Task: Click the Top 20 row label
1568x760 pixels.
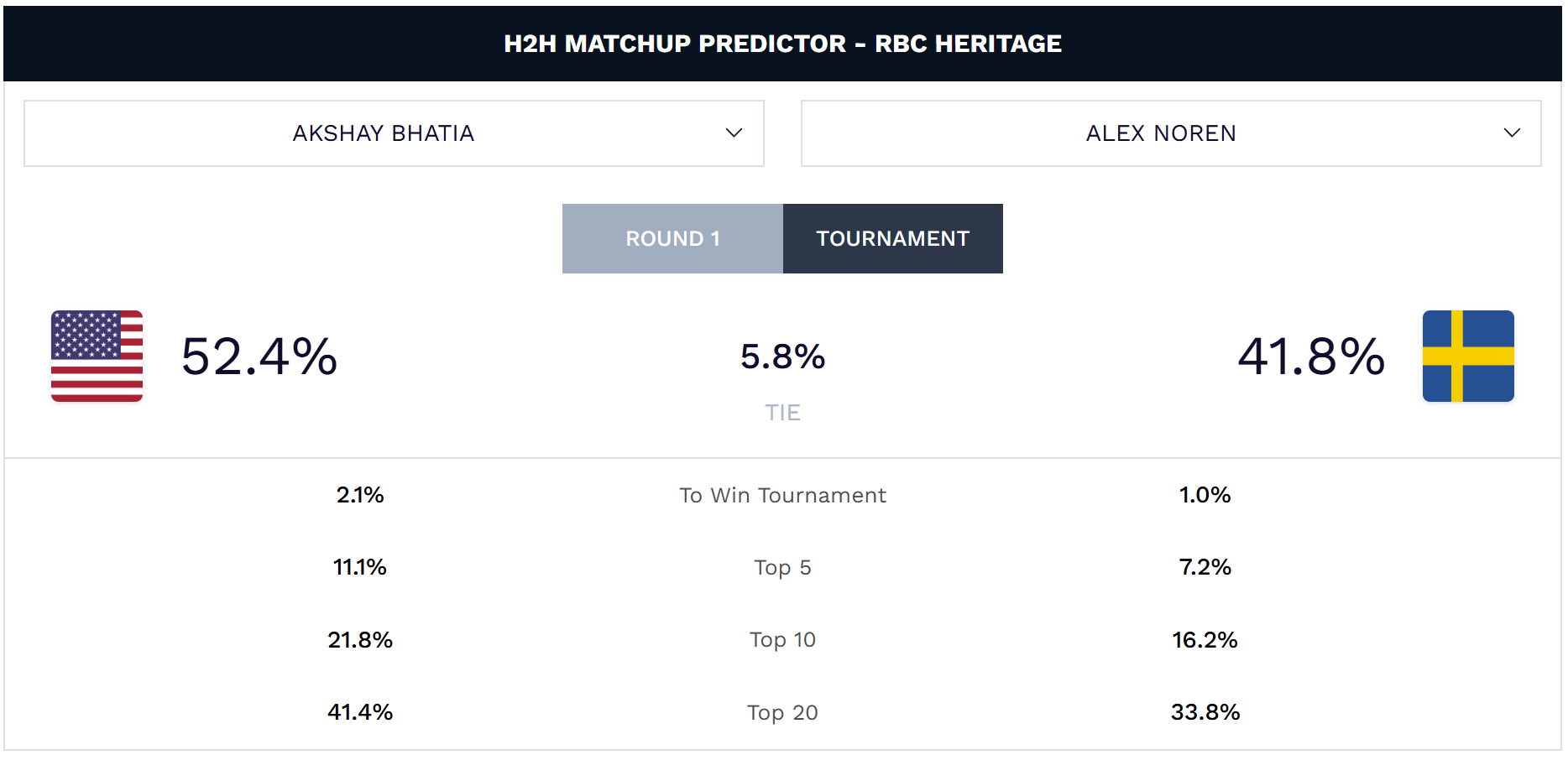Action: click(782, 712)
